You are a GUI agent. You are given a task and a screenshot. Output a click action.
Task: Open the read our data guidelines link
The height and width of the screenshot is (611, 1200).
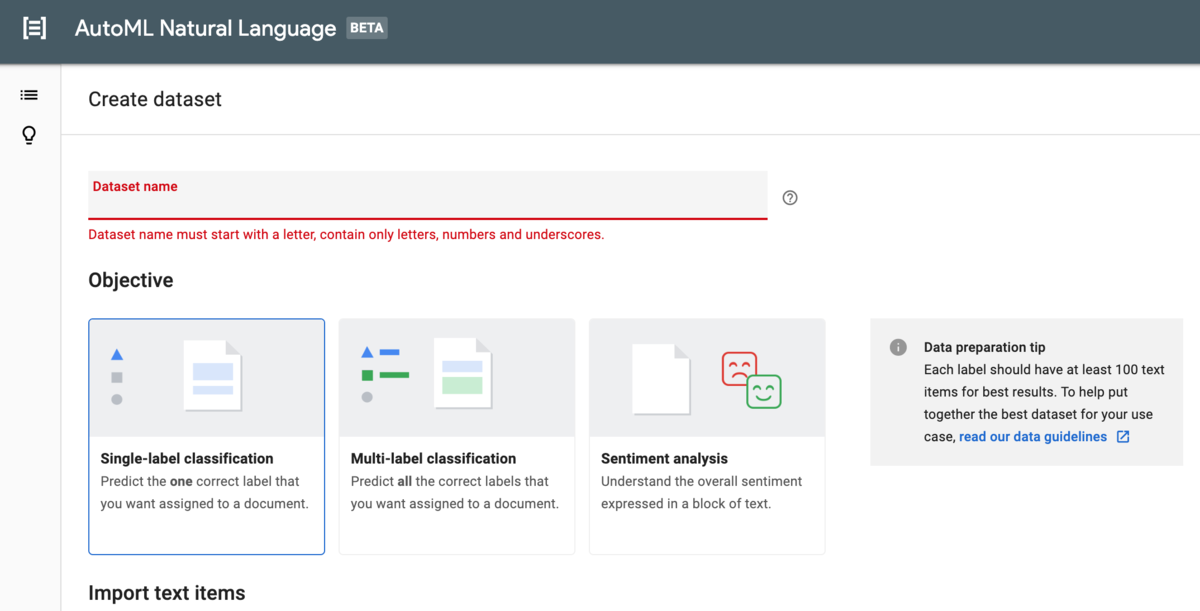(1033, 437)
